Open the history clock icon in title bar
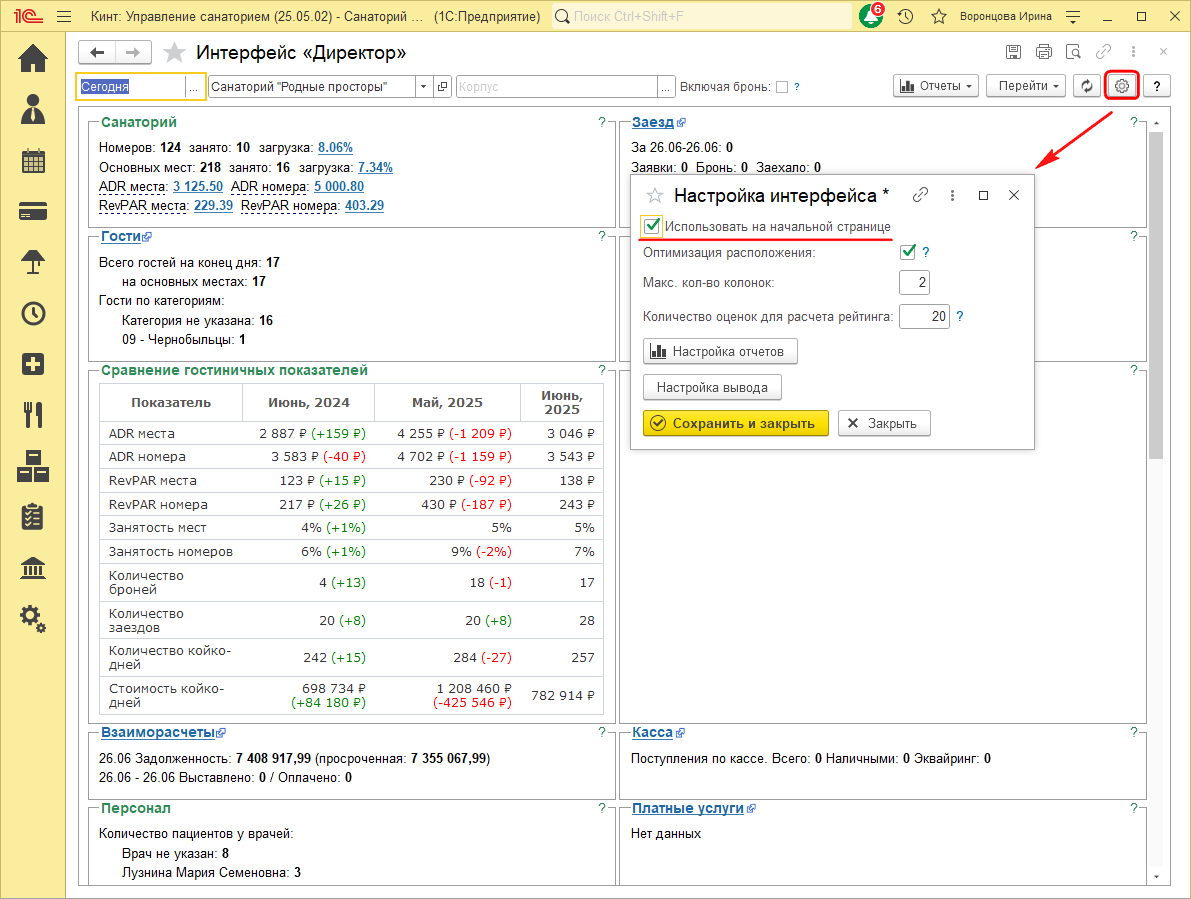The height and width of the screenshot is (899, 1191). click(x=905, y=17)
